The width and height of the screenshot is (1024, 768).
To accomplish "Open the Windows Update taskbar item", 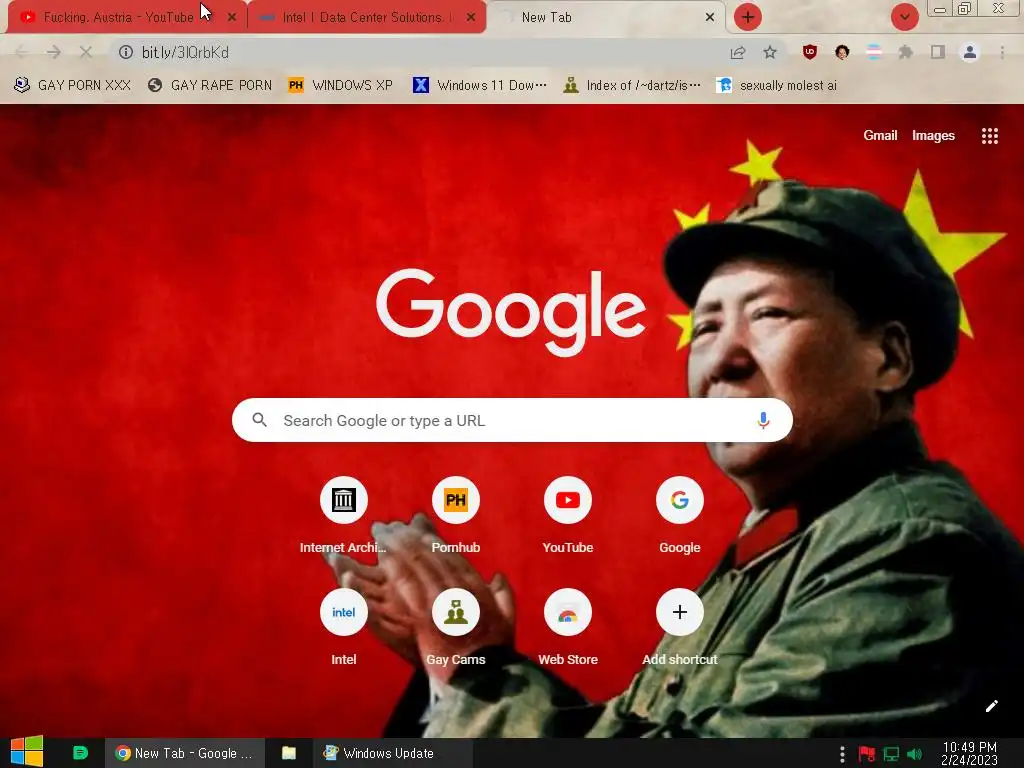I will pos(392,753).
